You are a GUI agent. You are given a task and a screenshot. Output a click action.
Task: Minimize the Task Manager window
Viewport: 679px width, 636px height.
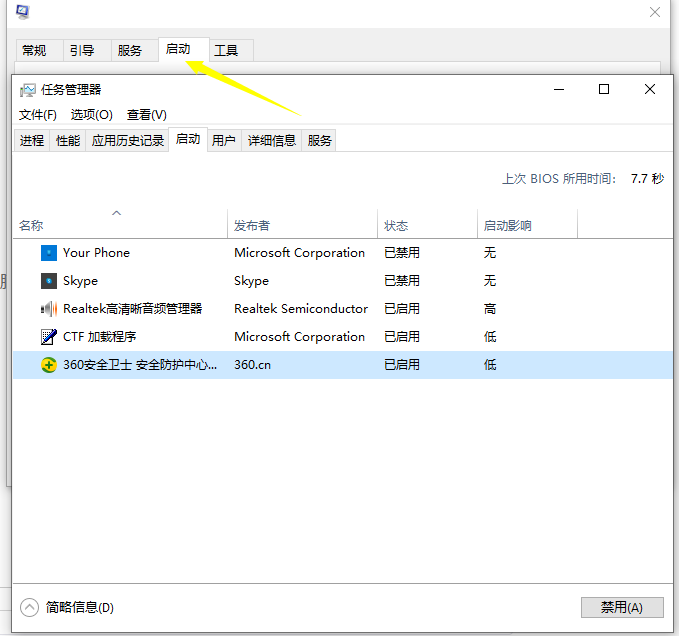point(559,90)
